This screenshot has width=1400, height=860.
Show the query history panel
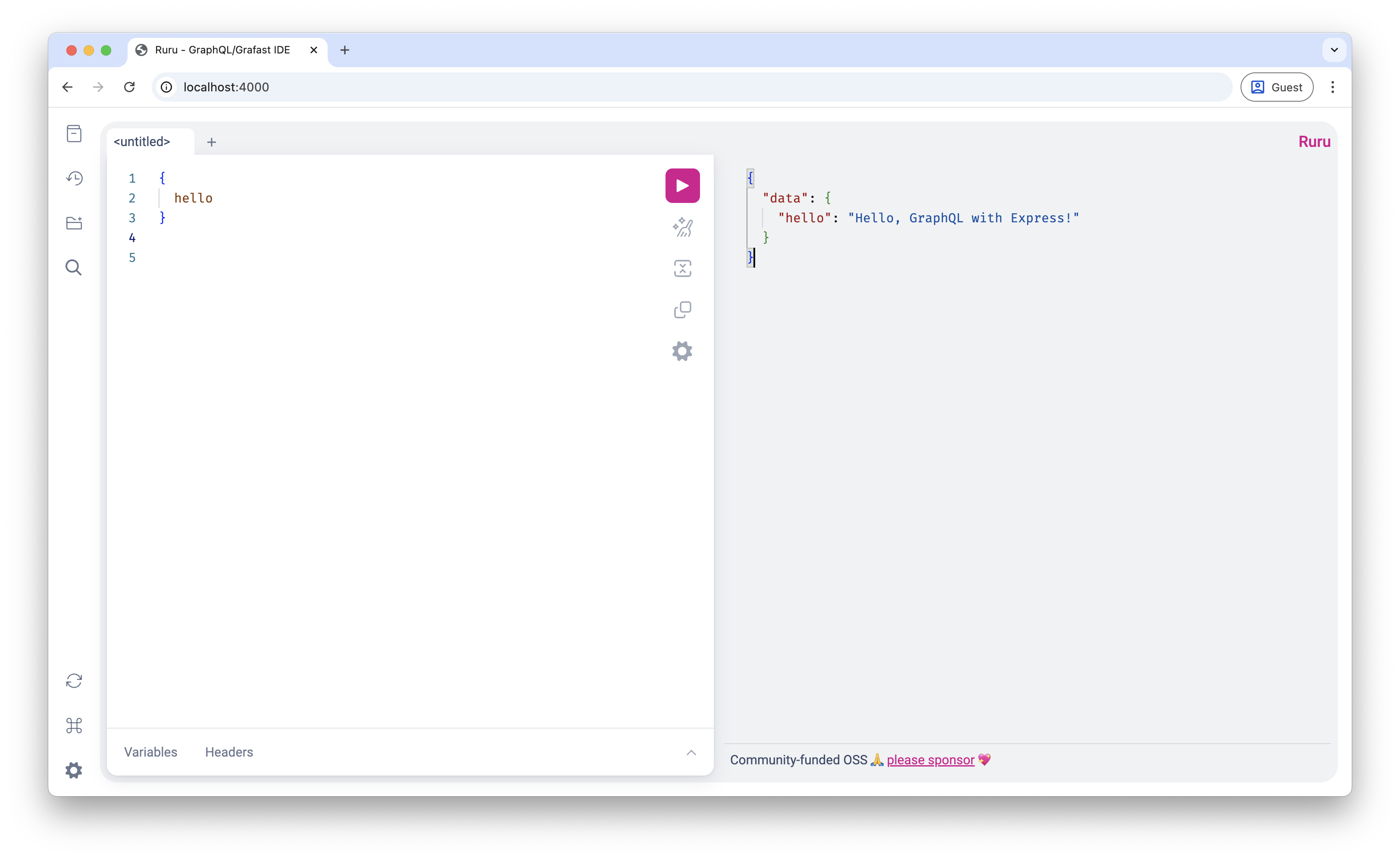pyautogui.click(x=74, y=178)
